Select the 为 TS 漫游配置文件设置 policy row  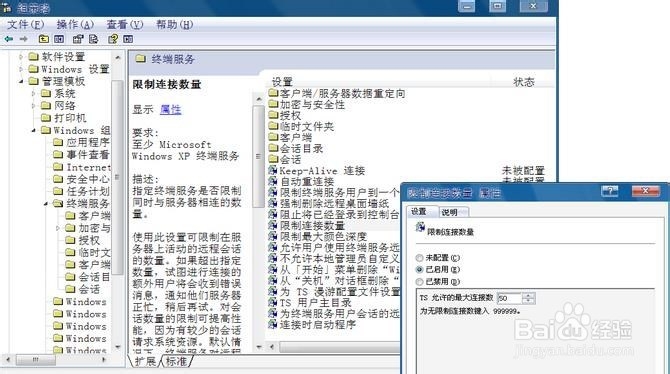coord(334,292)
